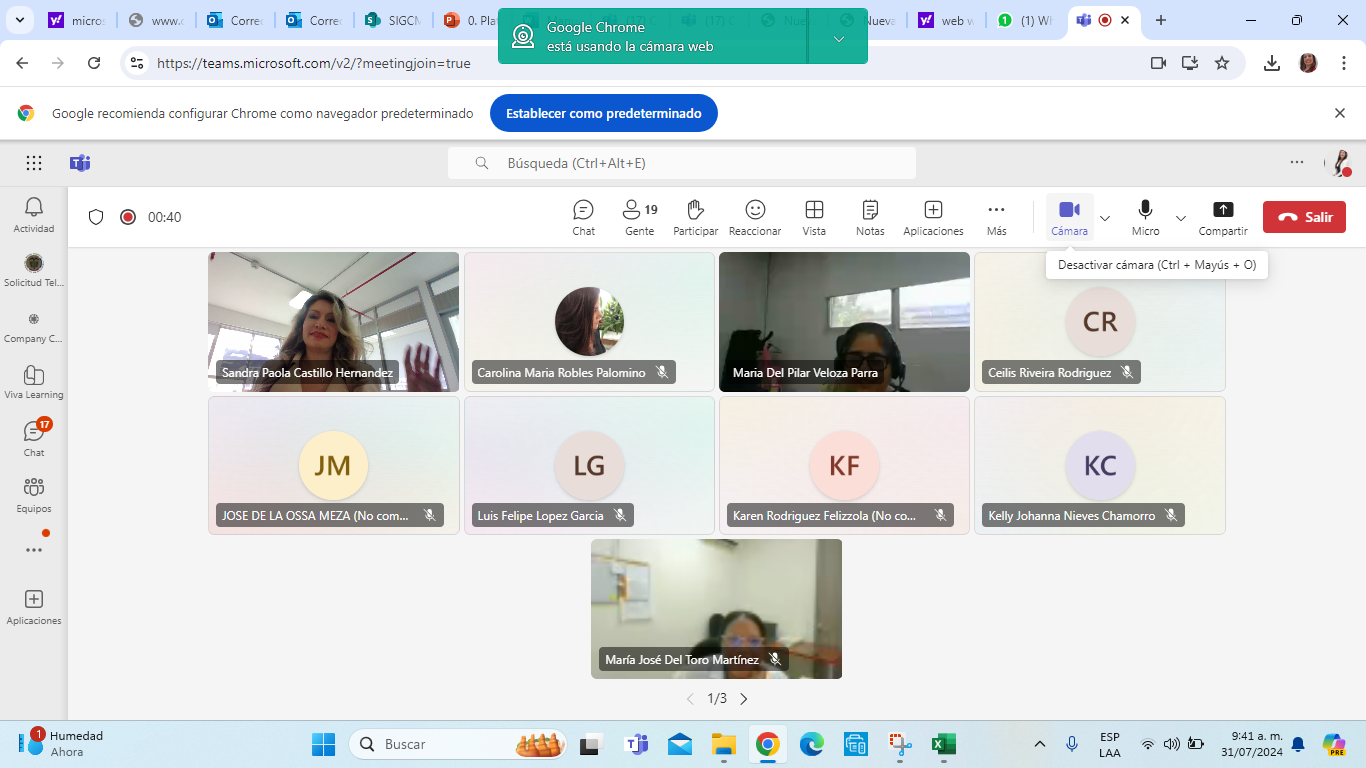Raise hand with Participar
The height and width of the screenshot is (768, 1366).
click(x=696, y=218)
